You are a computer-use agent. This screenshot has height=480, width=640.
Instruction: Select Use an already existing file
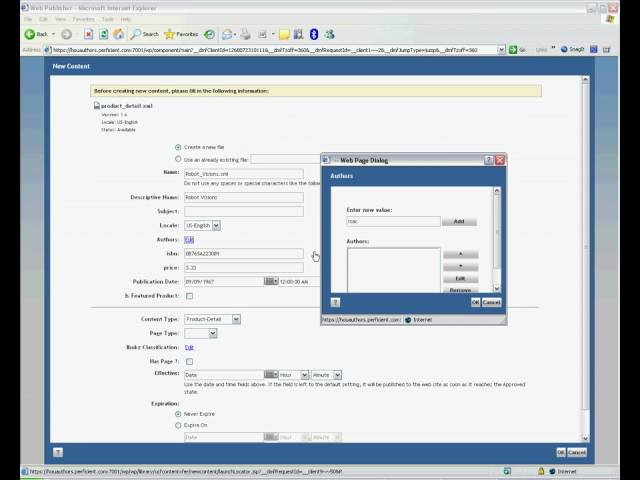[x=178, y=159]
